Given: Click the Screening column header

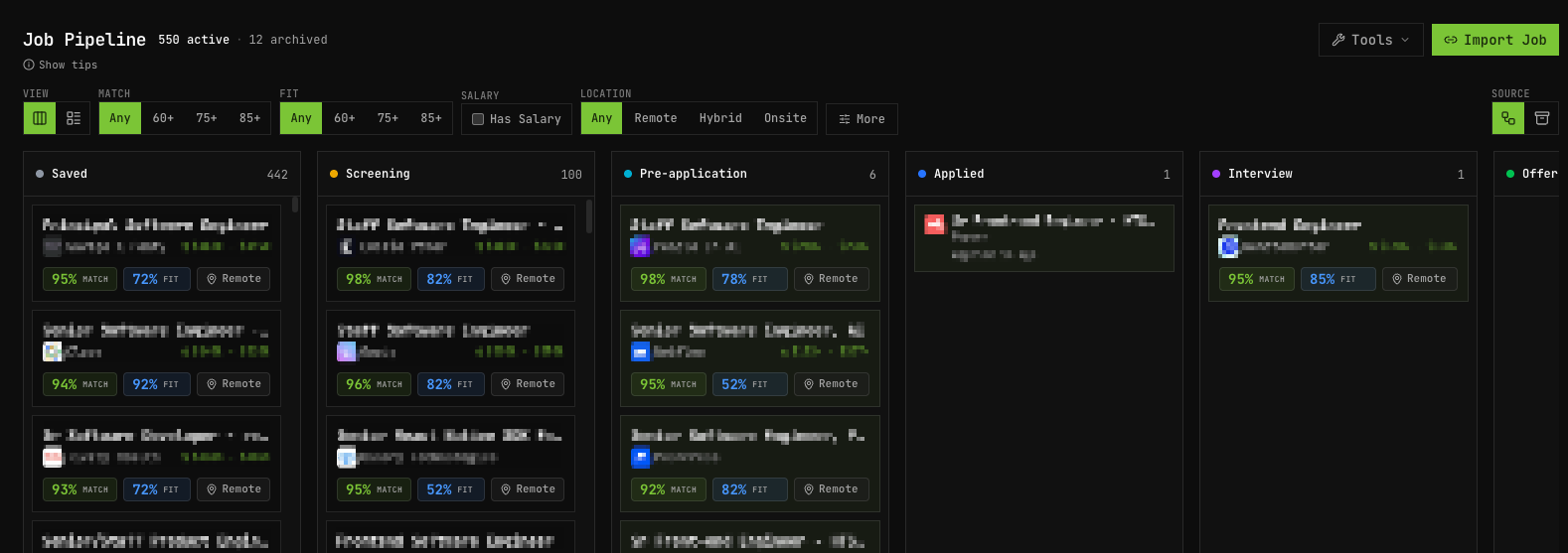Looking at the screenshot, I should coord(456,174).
